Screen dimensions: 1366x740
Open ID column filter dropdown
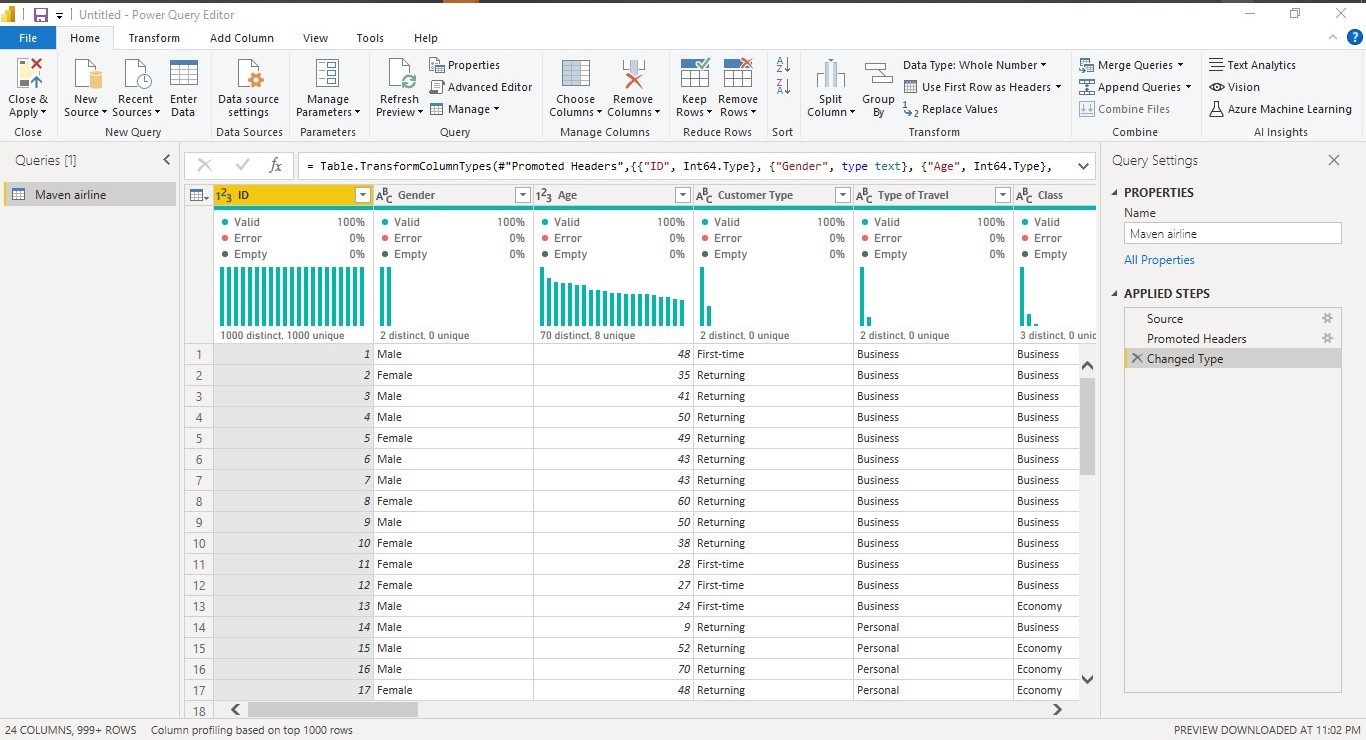[x=363, y=195]
